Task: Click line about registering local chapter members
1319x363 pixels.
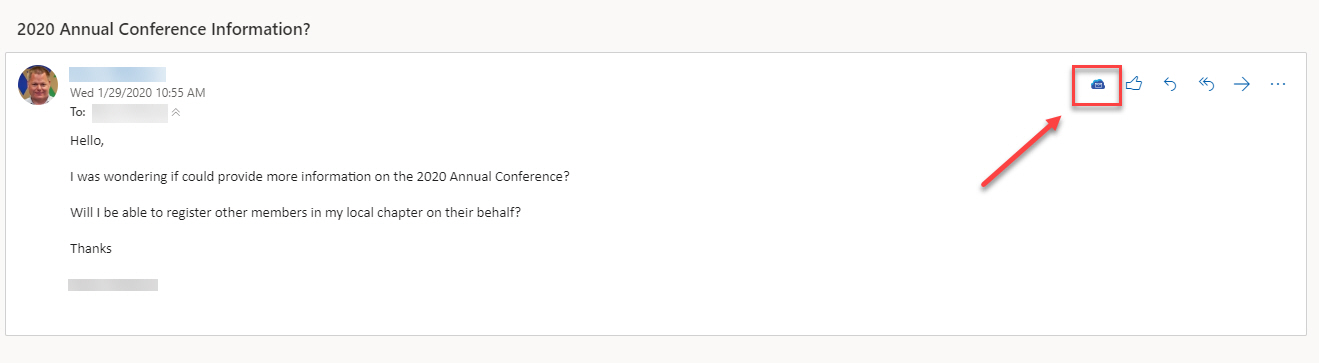Action: coord(297,213)
